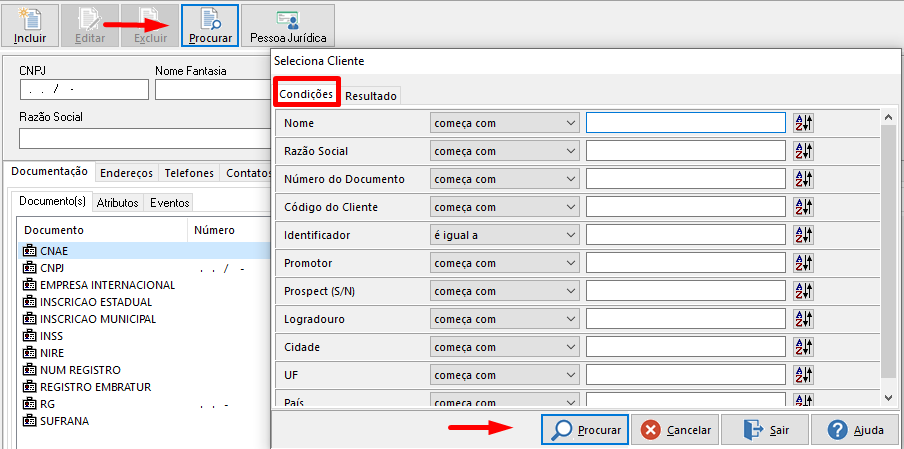Click the Número column header

229,230
